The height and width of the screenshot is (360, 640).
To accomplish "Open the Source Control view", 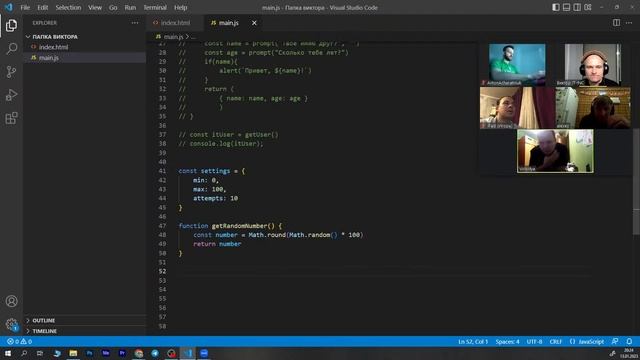I will (x=11, y=72).
